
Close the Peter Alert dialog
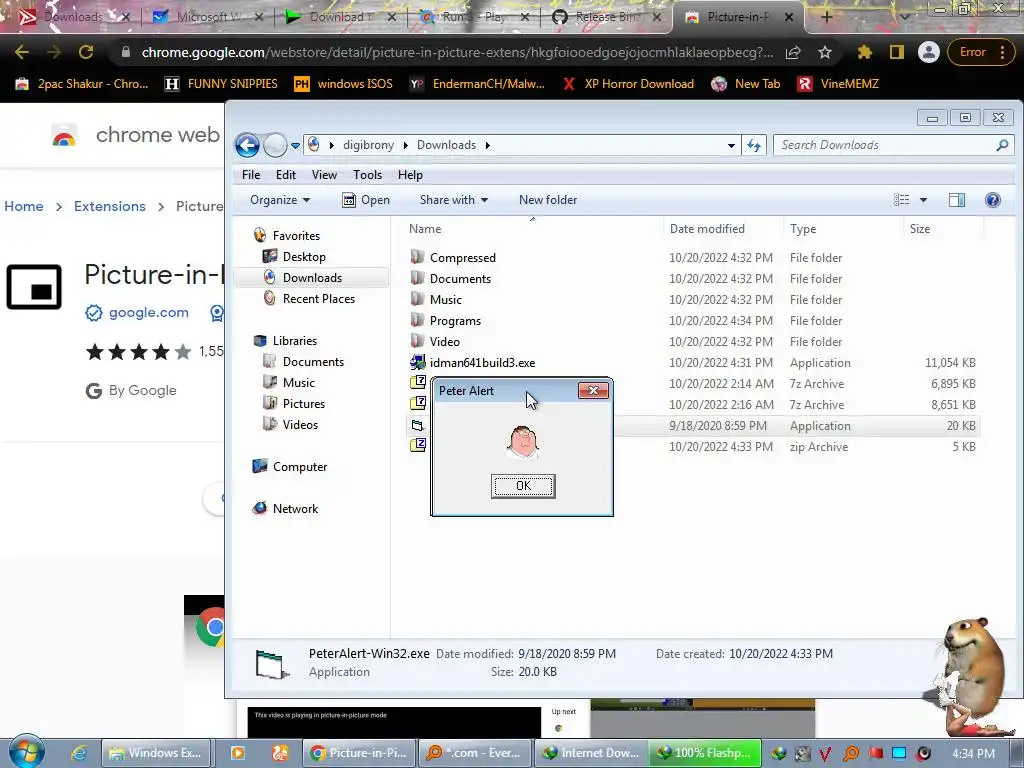593,391
